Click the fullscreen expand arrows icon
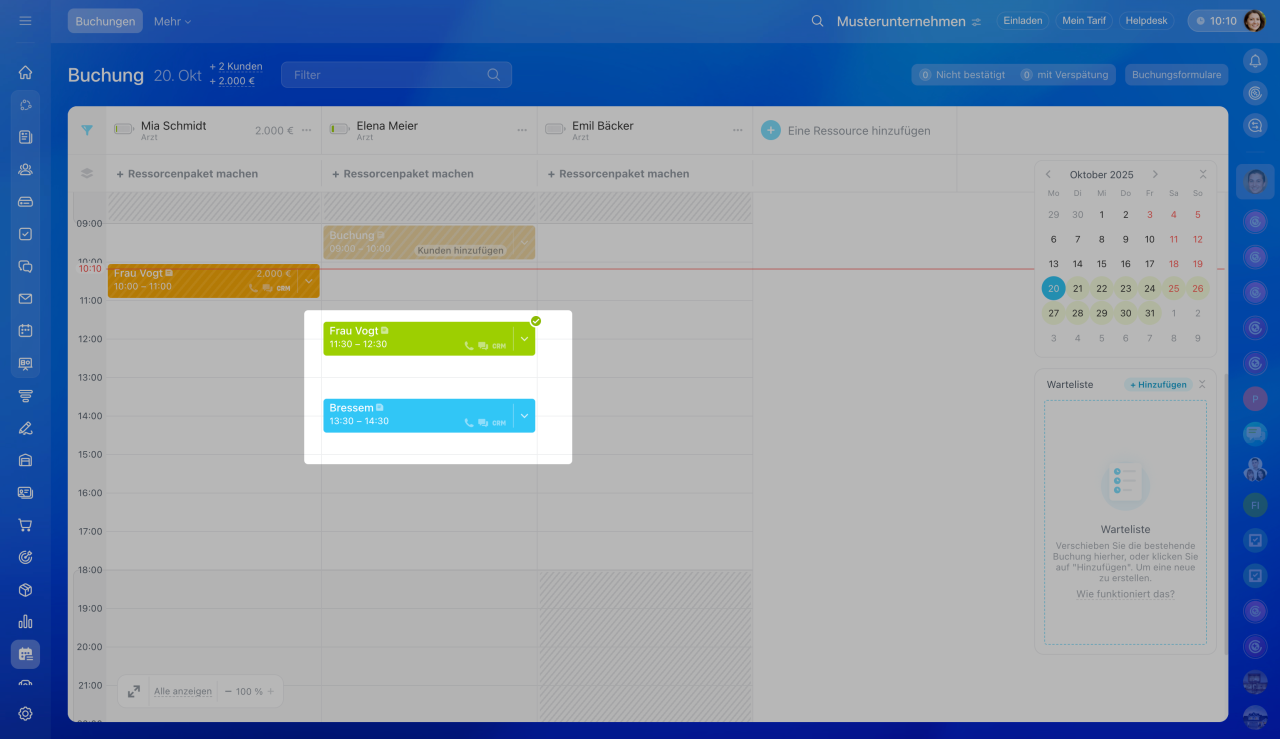Image resolution: width=1280 pixels, height=739 pixels. [133, 691]
